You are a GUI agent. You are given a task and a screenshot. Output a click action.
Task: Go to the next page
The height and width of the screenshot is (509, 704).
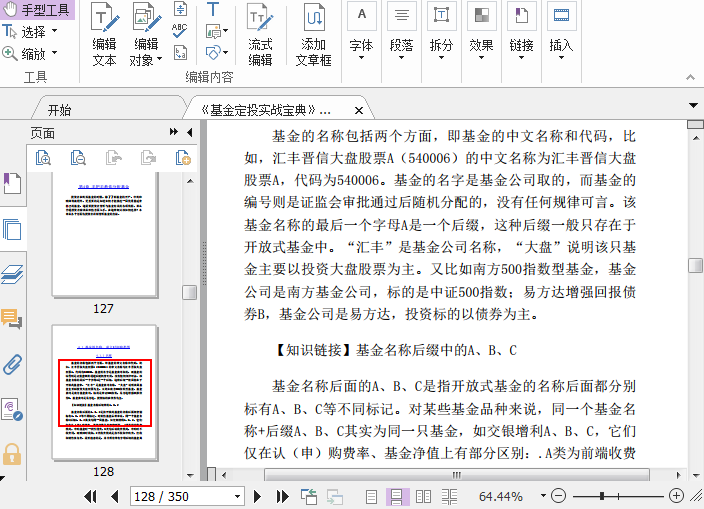[257, 496]
